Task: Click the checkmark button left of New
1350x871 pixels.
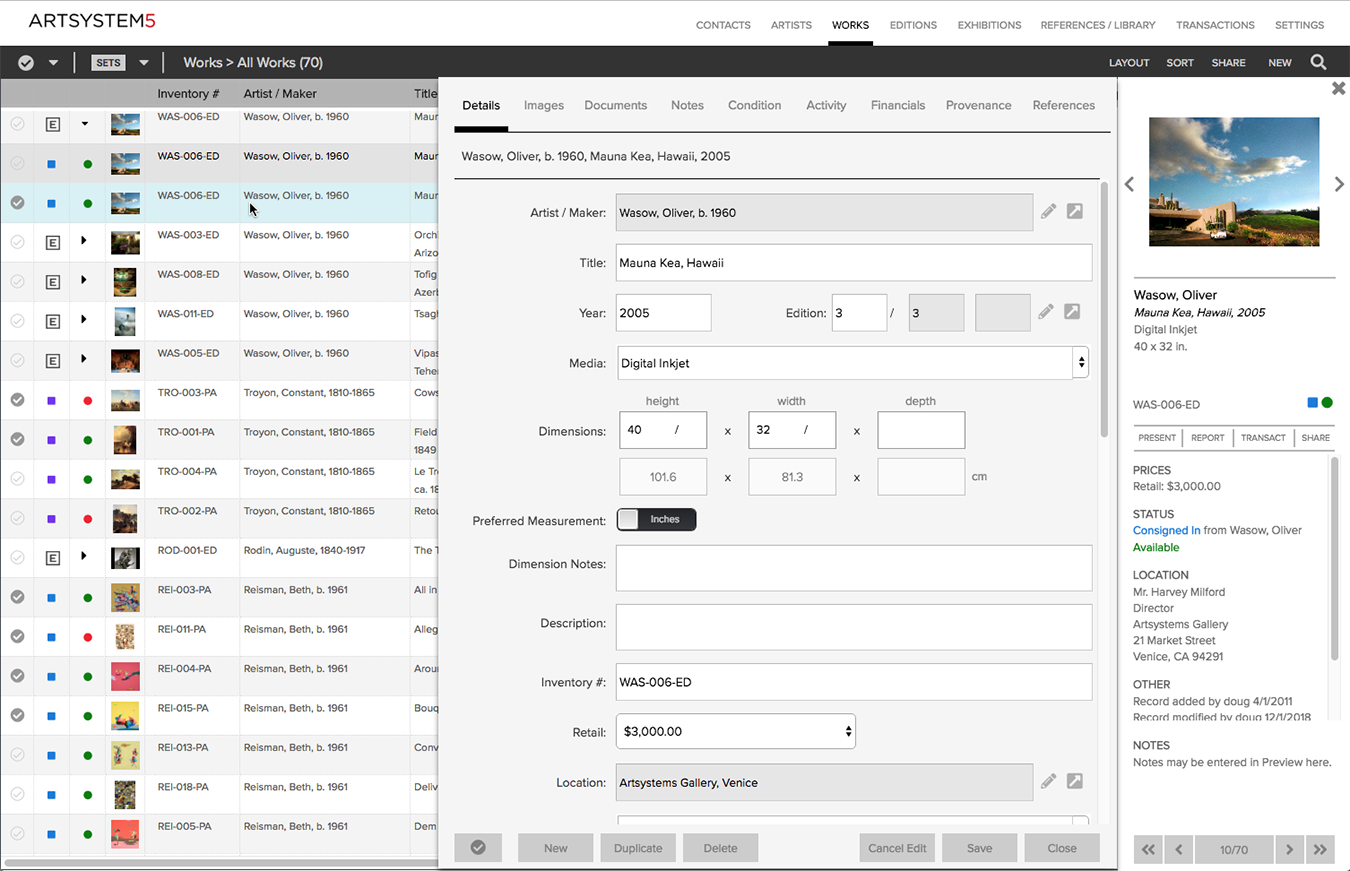Action: (x=478, y=848)
